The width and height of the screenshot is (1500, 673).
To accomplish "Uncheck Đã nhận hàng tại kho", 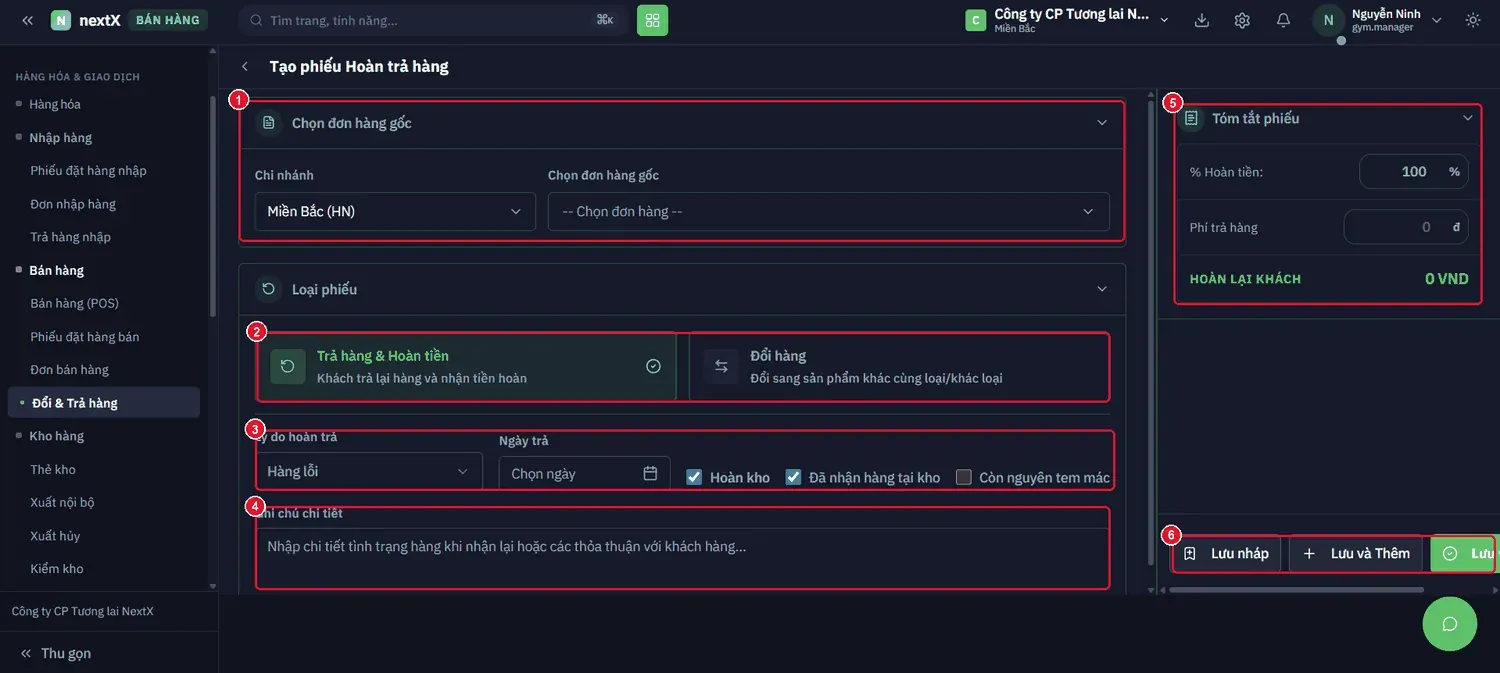I will 793,477.
